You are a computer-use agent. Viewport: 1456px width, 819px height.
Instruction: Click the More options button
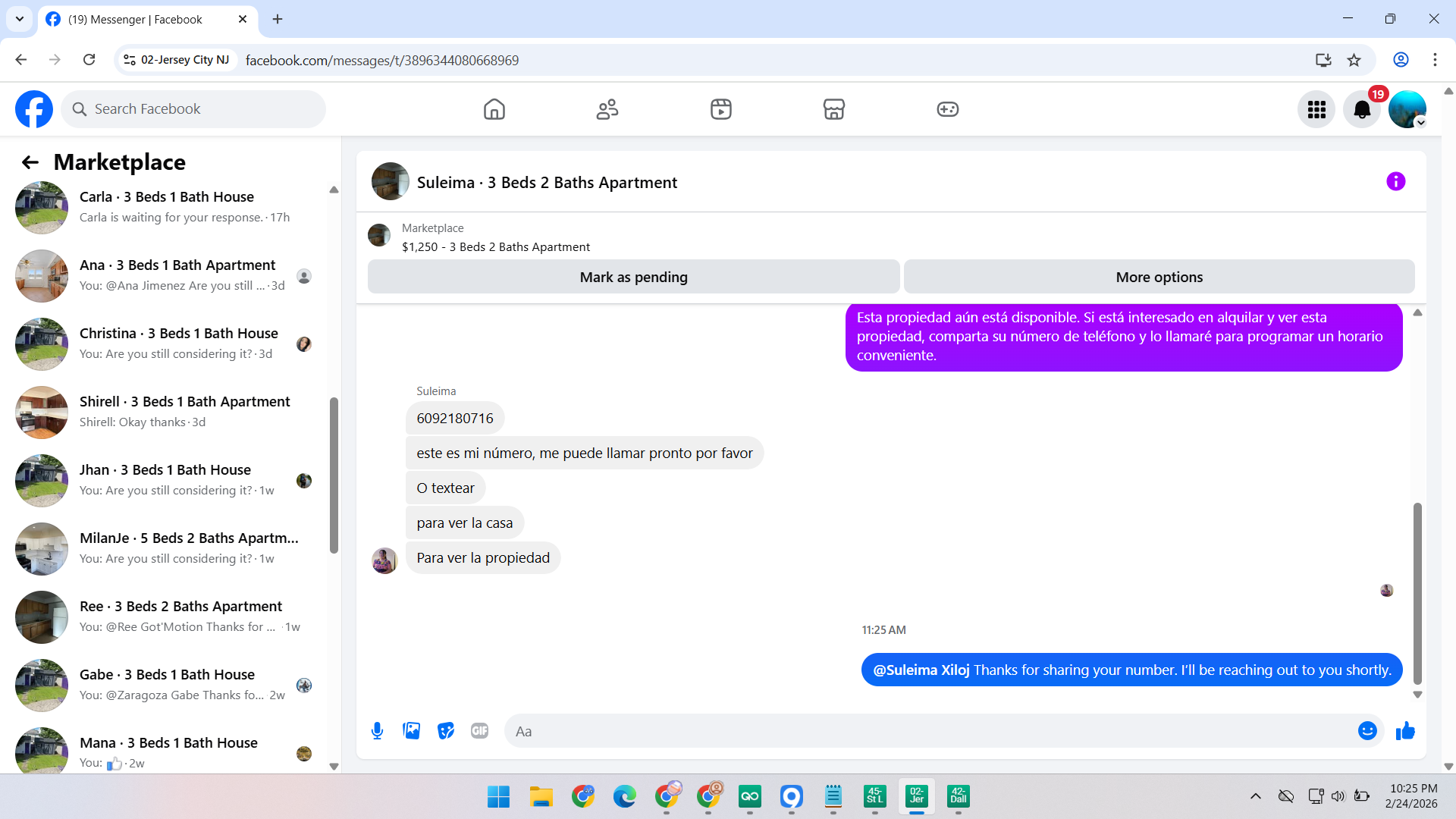[x=1159, y=278]
